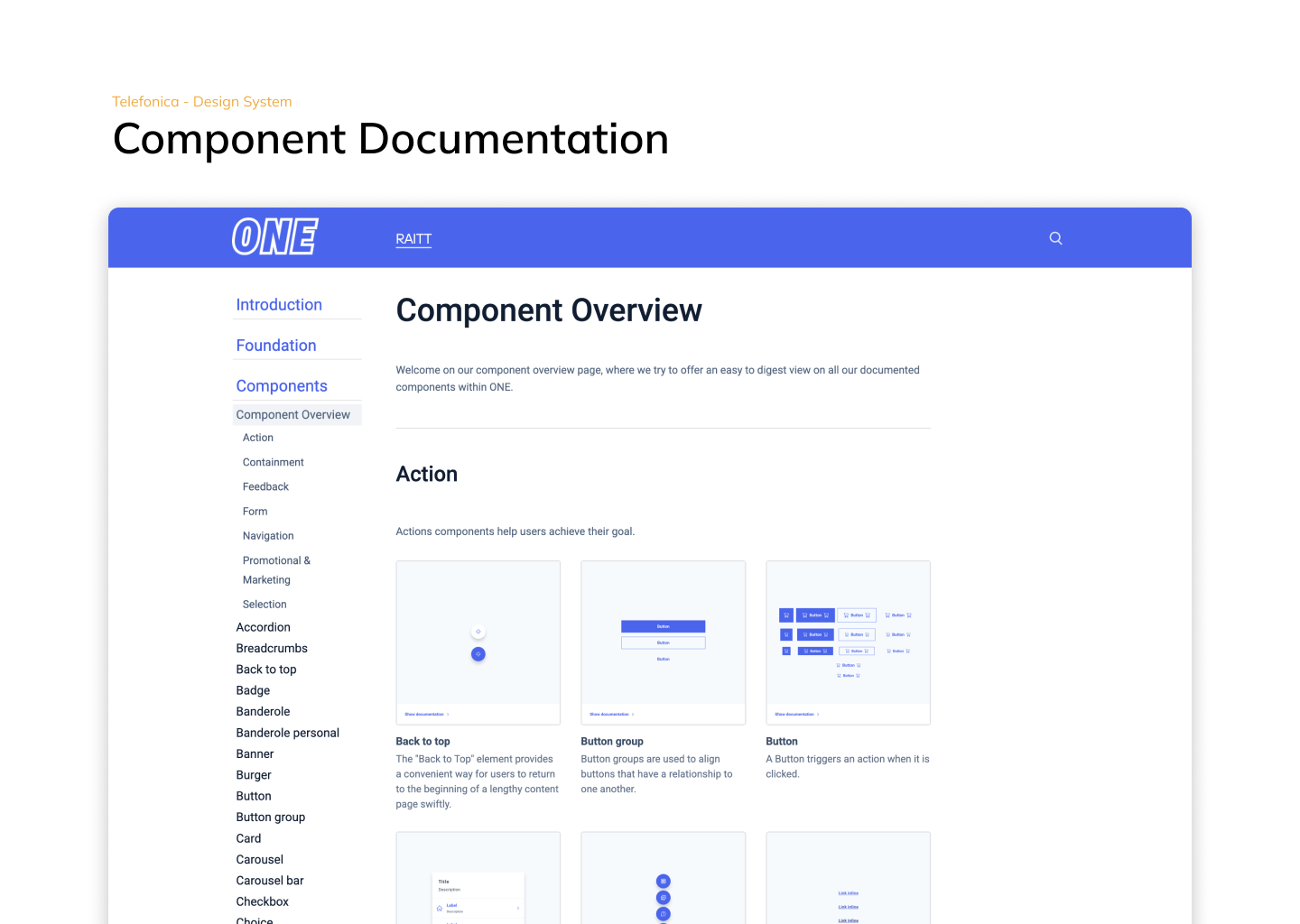This screenshot has height=924, width=1300.
Task: Open Banderole personal in sidebar
Action: tap(287, 733)
